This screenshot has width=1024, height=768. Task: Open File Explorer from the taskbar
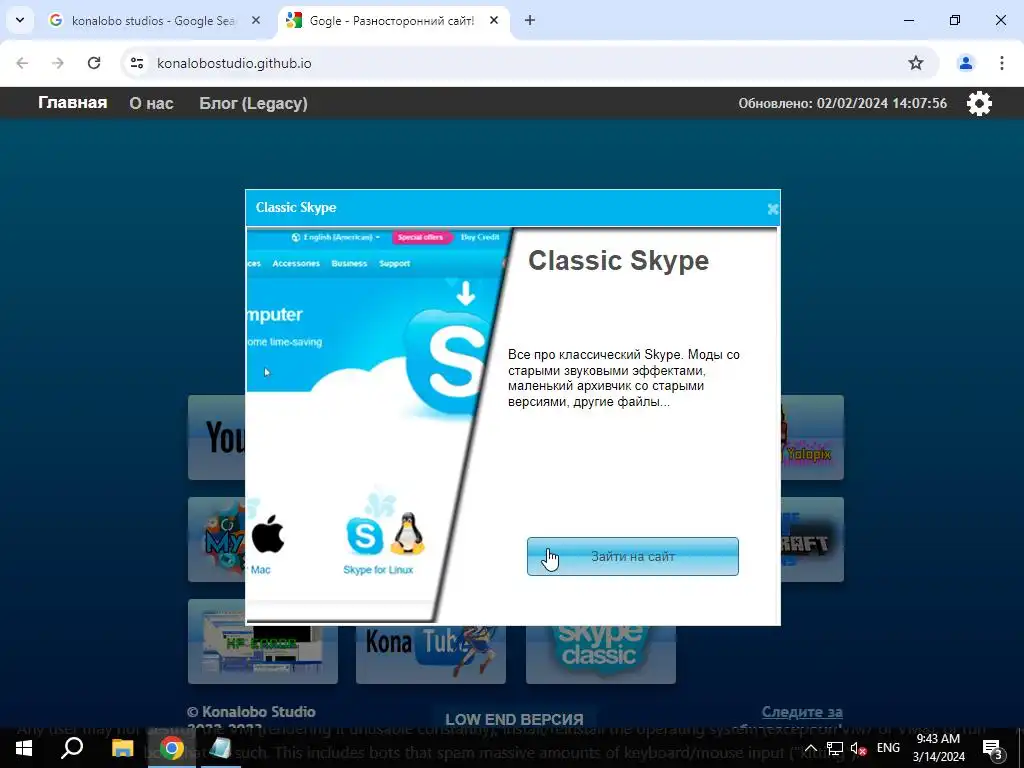[x=122, y=748]
